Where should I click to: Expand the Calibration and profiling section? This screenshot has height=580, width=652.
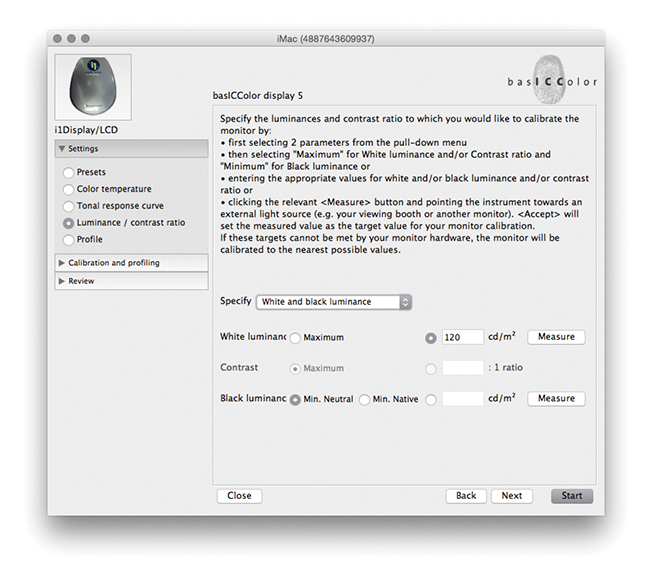(x=131, y=263)
